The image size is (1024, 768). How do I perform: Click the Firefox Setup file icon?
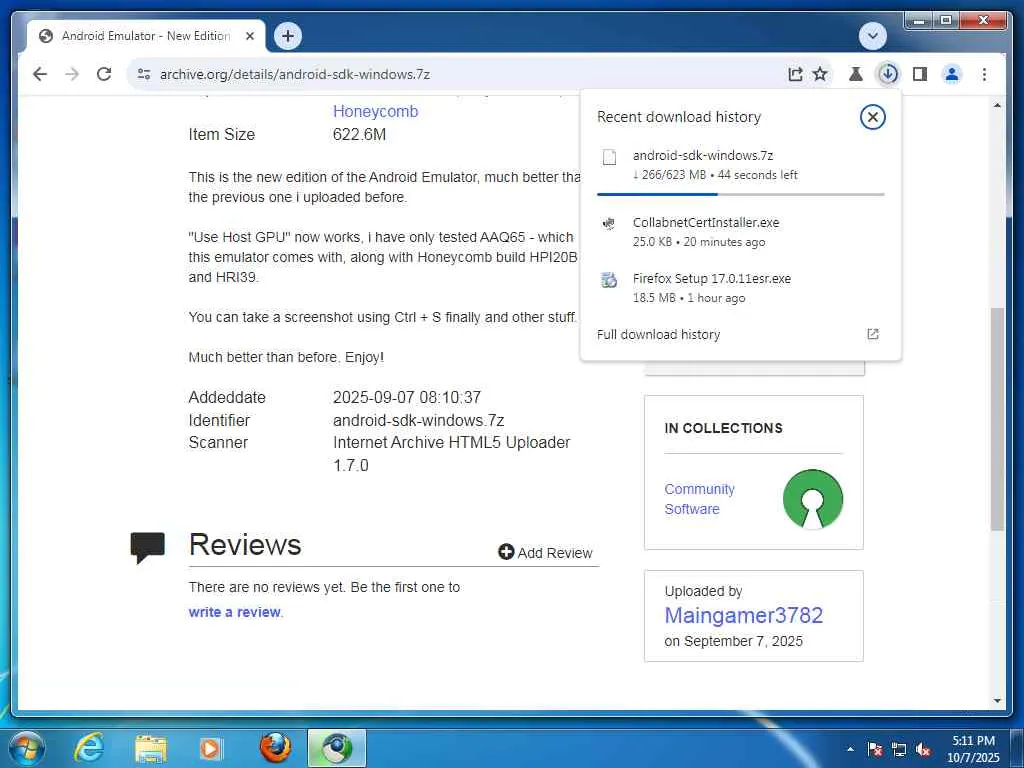point(609,280)
